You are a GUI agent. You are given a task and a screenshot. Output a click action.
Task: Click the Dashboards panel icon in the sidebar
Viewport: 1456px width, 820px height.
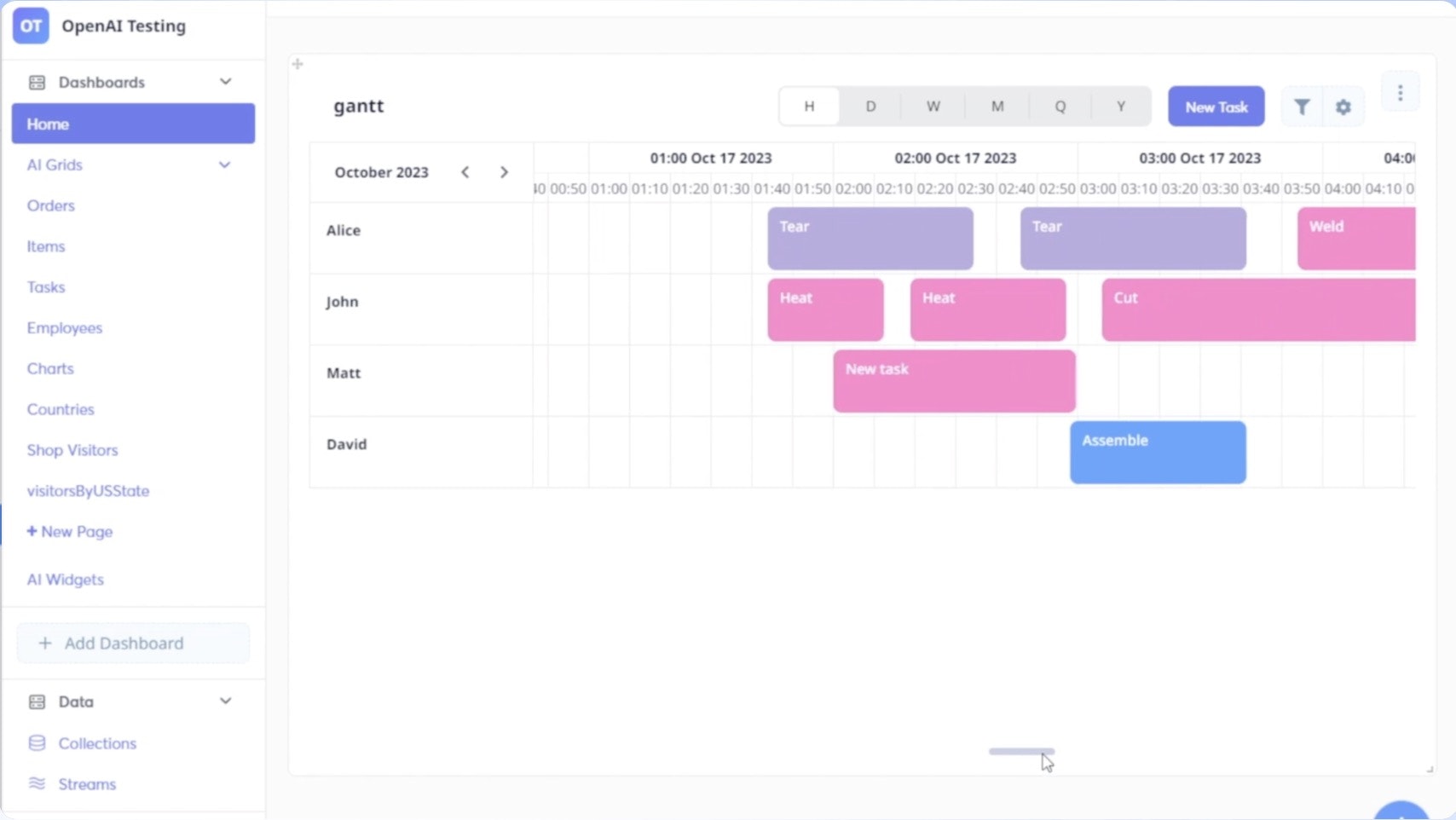click(35, 82)
